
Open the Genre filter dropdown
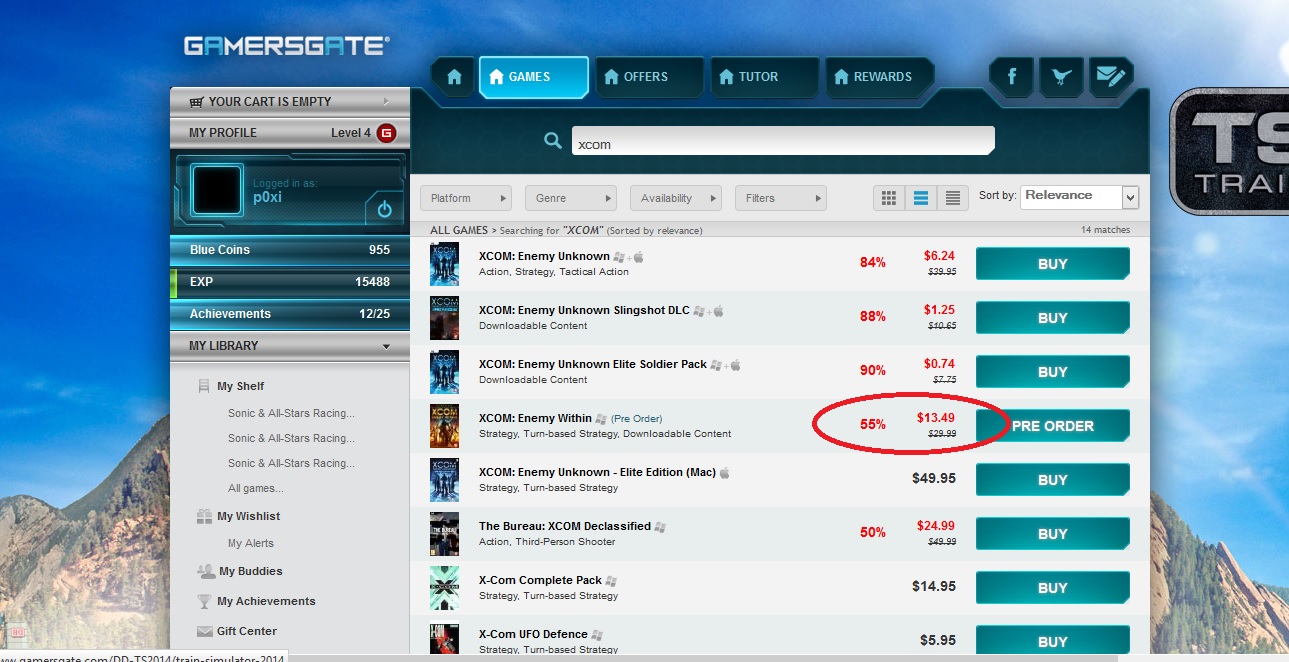pos(570,198)
